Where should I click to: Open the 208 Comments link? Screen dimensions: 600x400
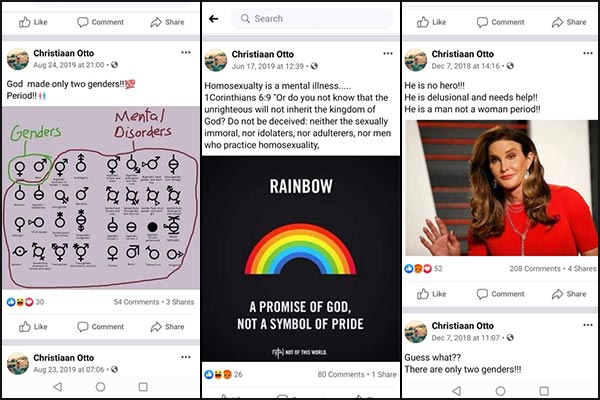point(535,269)
